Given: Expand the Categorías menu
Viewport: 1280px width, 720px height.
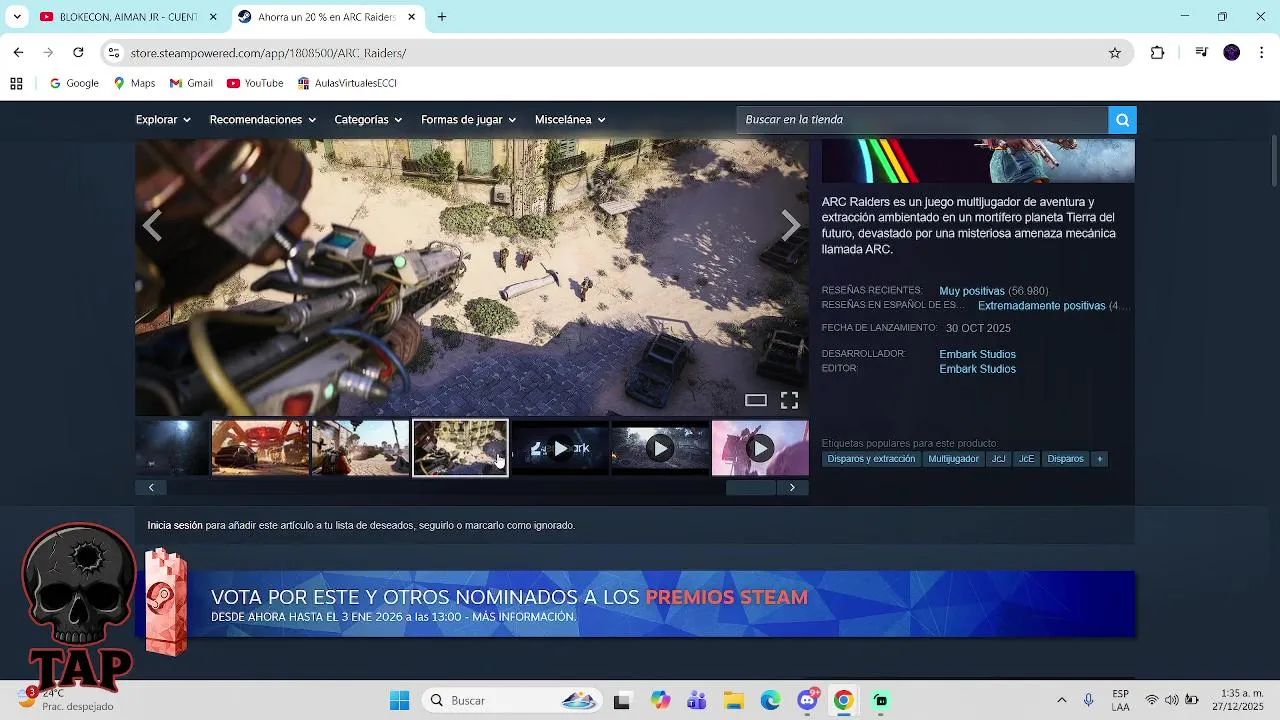Looking at the screenshot, I should click(x=368, y=120).
